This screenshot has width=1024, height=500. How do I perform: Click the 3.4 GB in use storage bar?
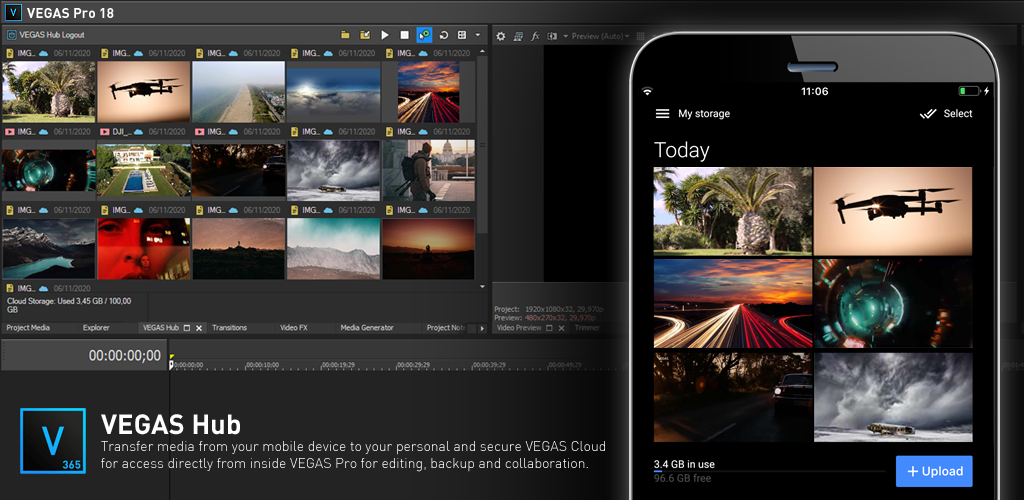click(769, 471)
